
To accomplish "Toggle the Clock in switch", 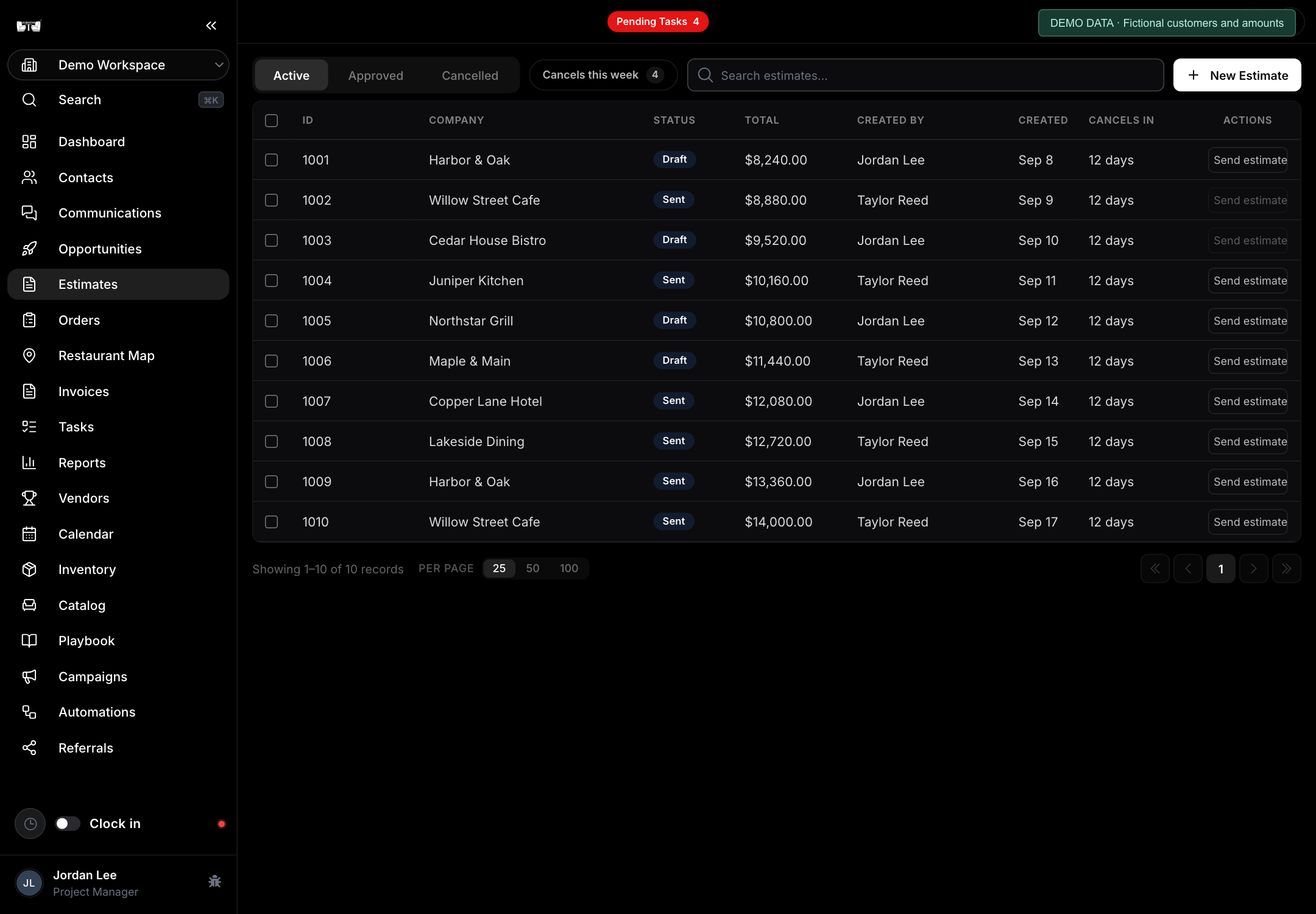I will click(68, 824).
